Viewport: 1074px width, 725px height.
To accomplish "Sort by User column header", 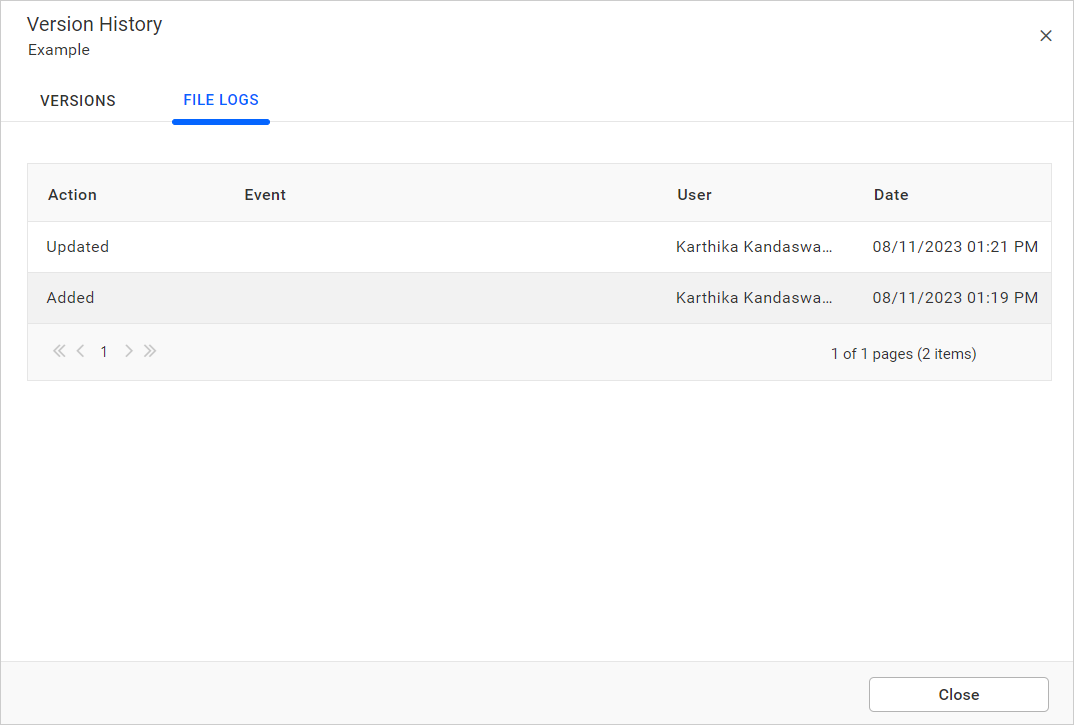I will click(694, 195).
